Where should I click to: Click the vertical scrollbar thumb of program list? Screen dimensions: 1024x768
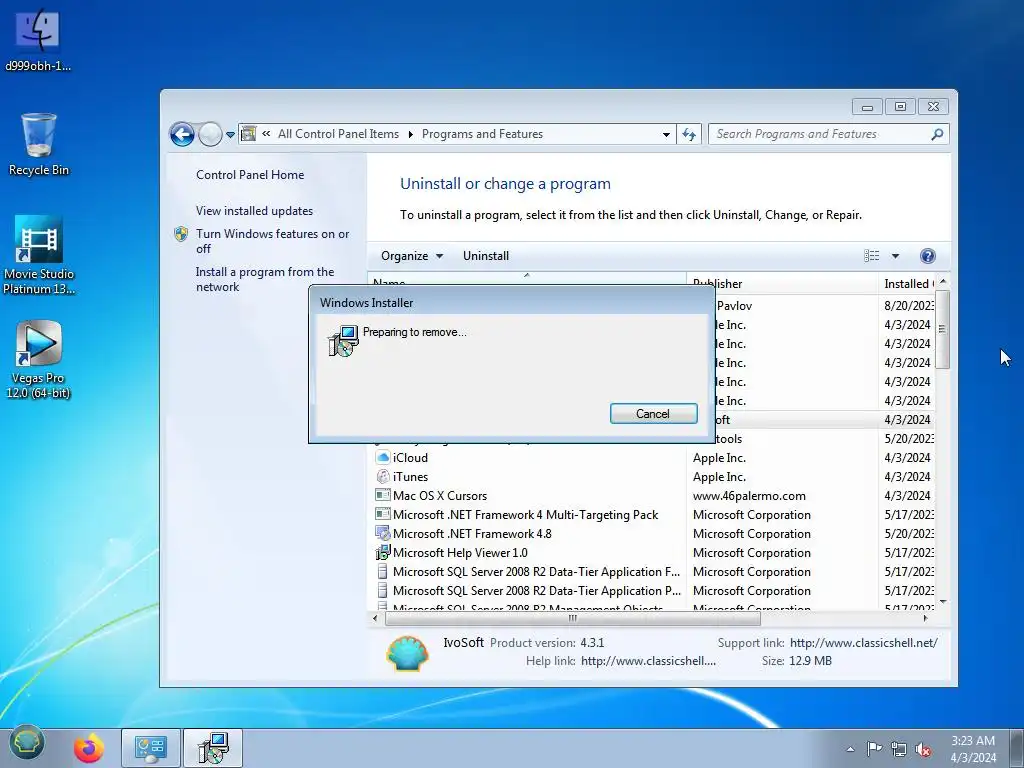pos(942,330)
